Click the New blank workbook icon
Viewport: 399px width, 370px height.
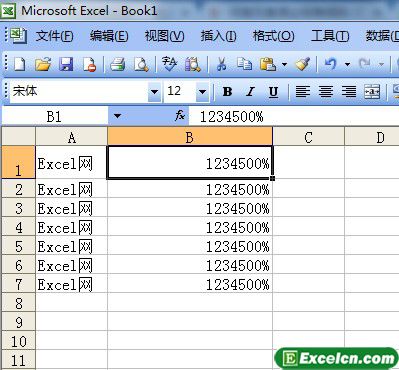coord(19,63)
